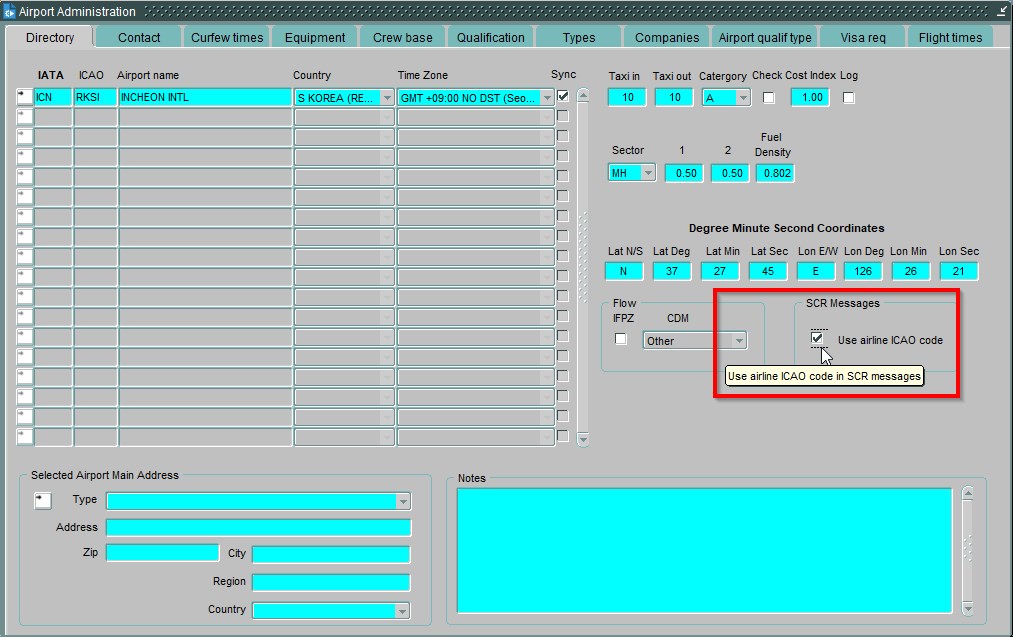The width and height of the screenshot is (1013, 637).
Task: Uncheck the Sync checkbox for INCHEON INTL
Action: [563, 97]
